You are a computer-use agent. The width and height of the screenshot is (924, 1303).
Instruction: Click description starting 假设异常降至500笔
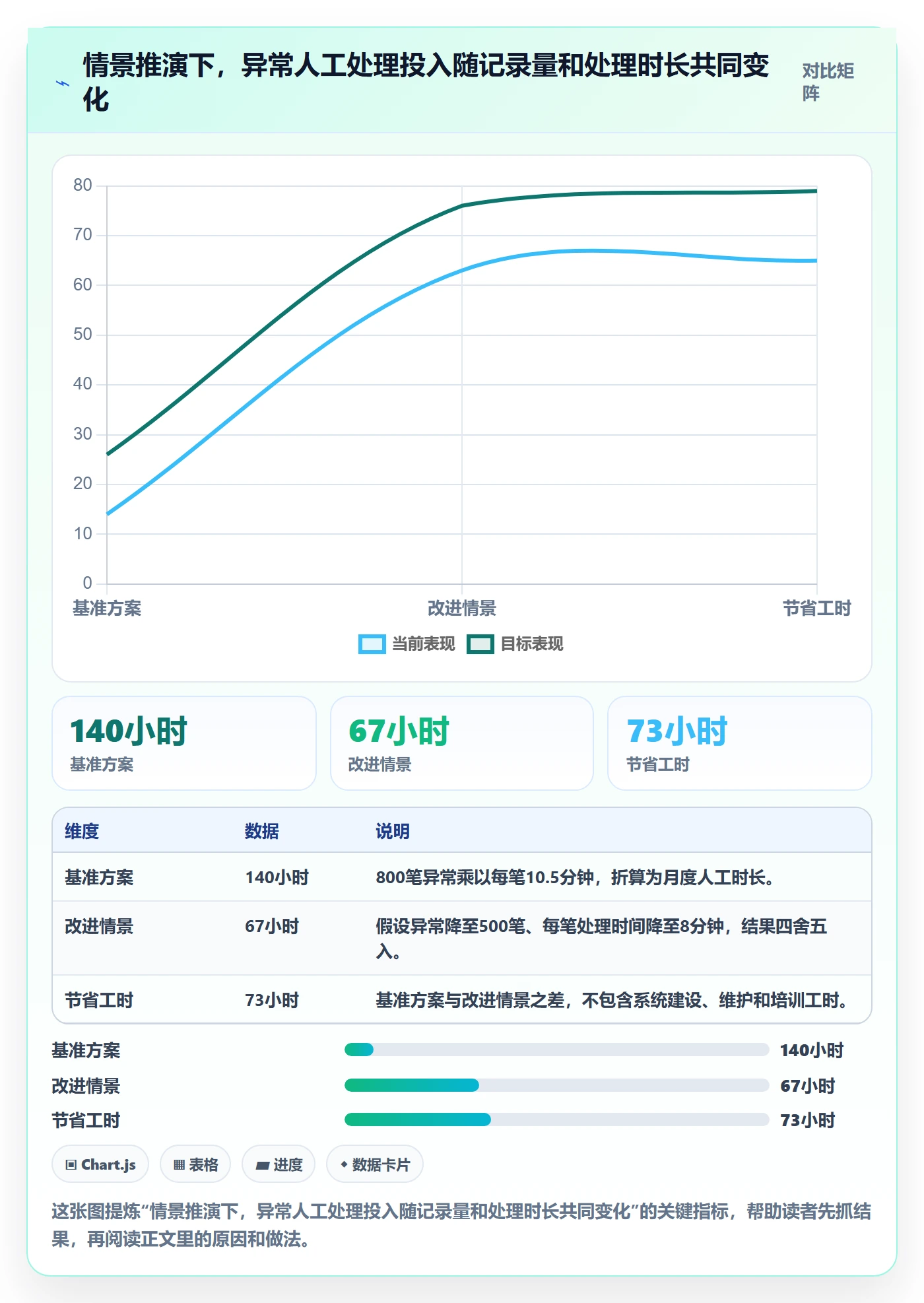pyautogui.click(x=601, y=939)
